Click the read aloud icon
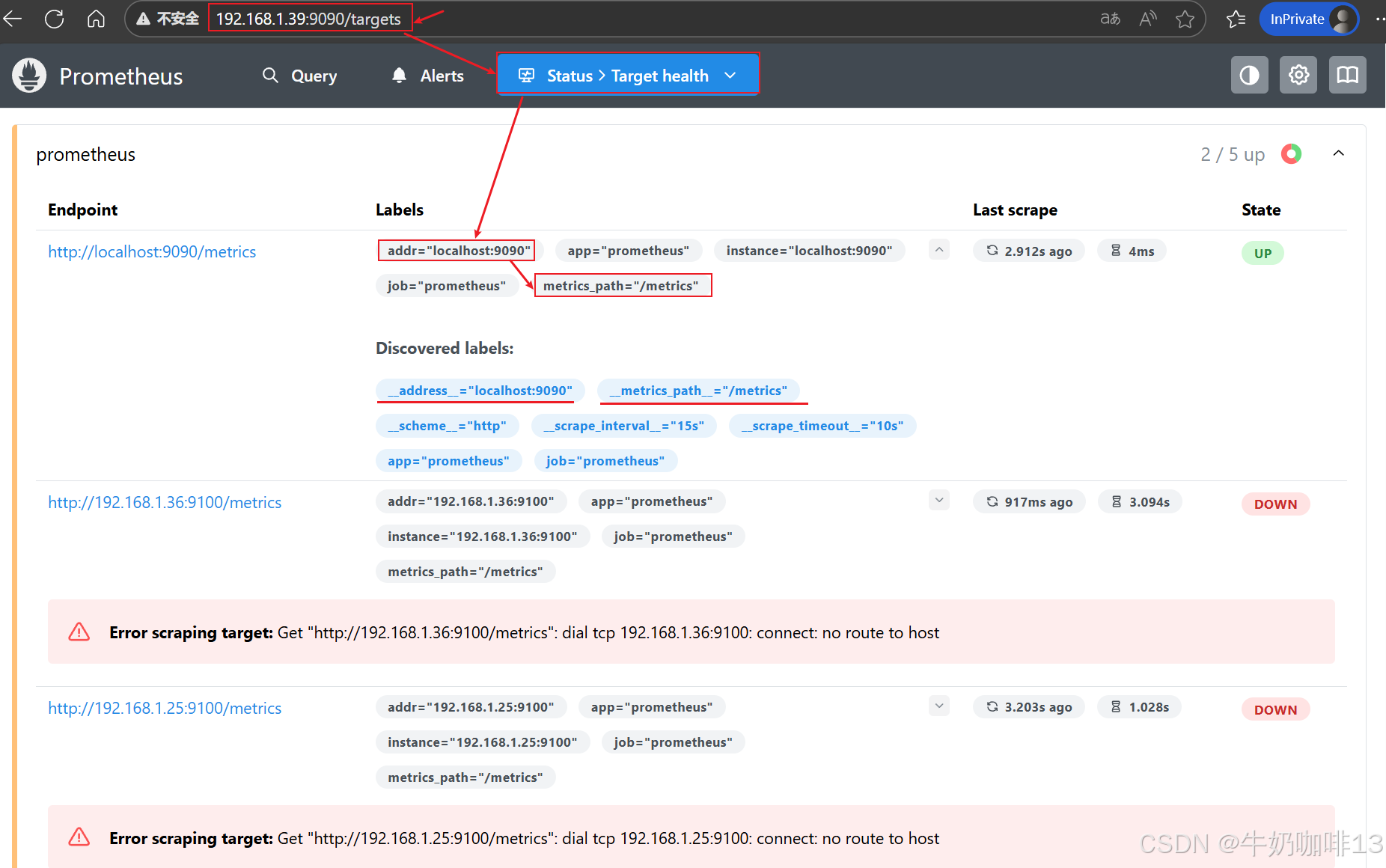This screenshot has height=868, width=1386. click(x=1148, y=19)
